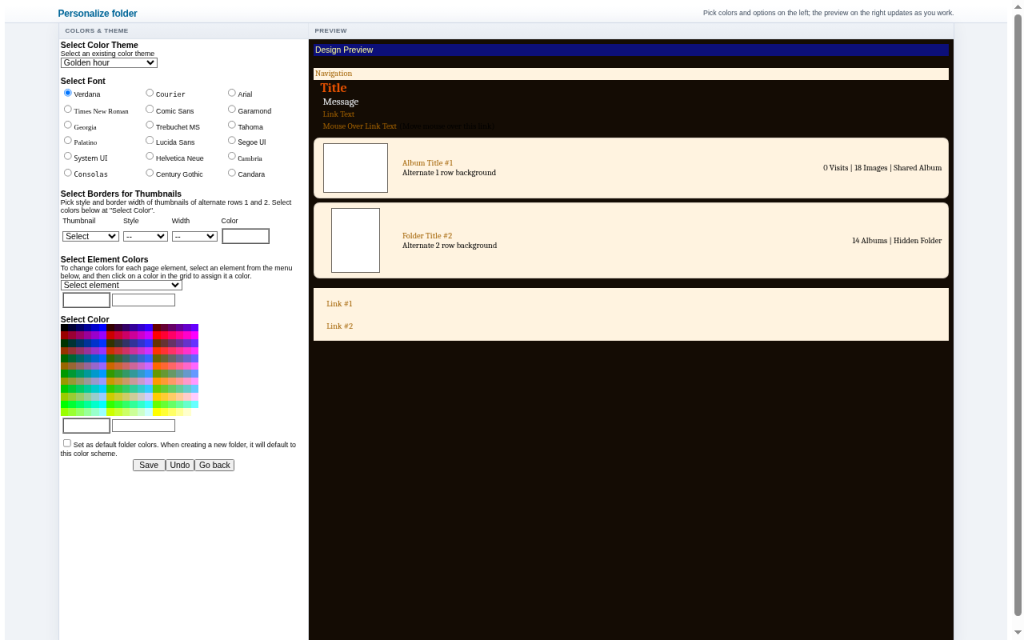Open the Thumbnail Select dropdown
1024x640 pixels.
[90, 236]
